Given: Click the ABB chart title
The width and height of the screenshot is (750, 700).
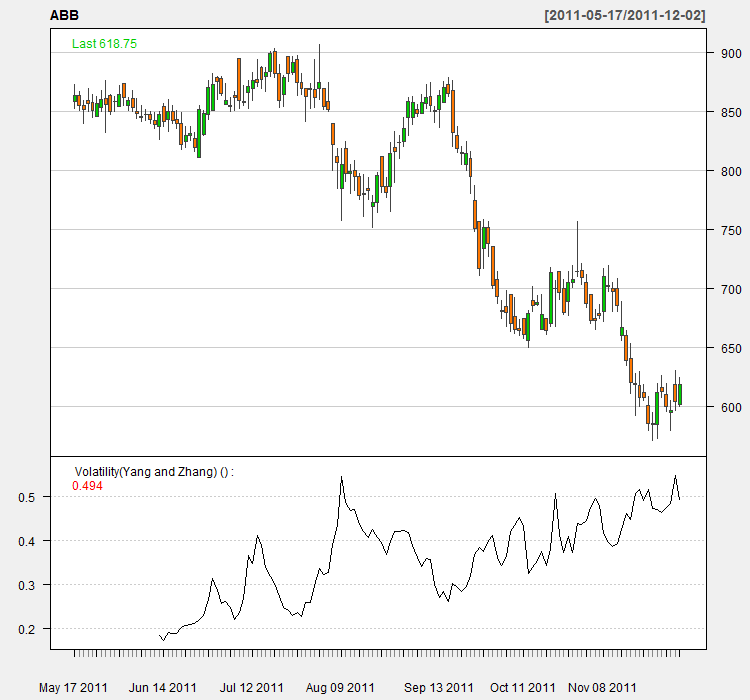Looking at the screenshot, I should (x=64, y=15).
